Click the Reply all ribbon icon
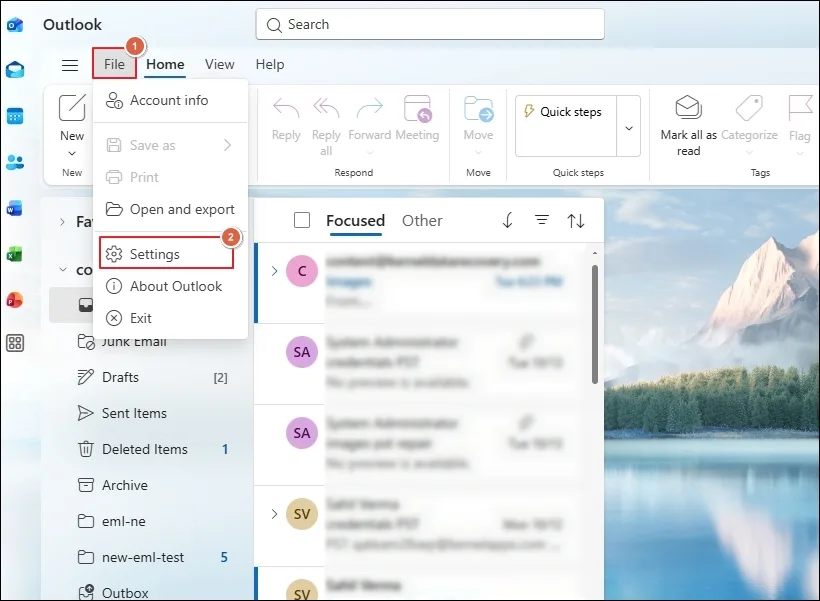Image resolution: width=820 pixels, height=601 pixels. (326, 109)
